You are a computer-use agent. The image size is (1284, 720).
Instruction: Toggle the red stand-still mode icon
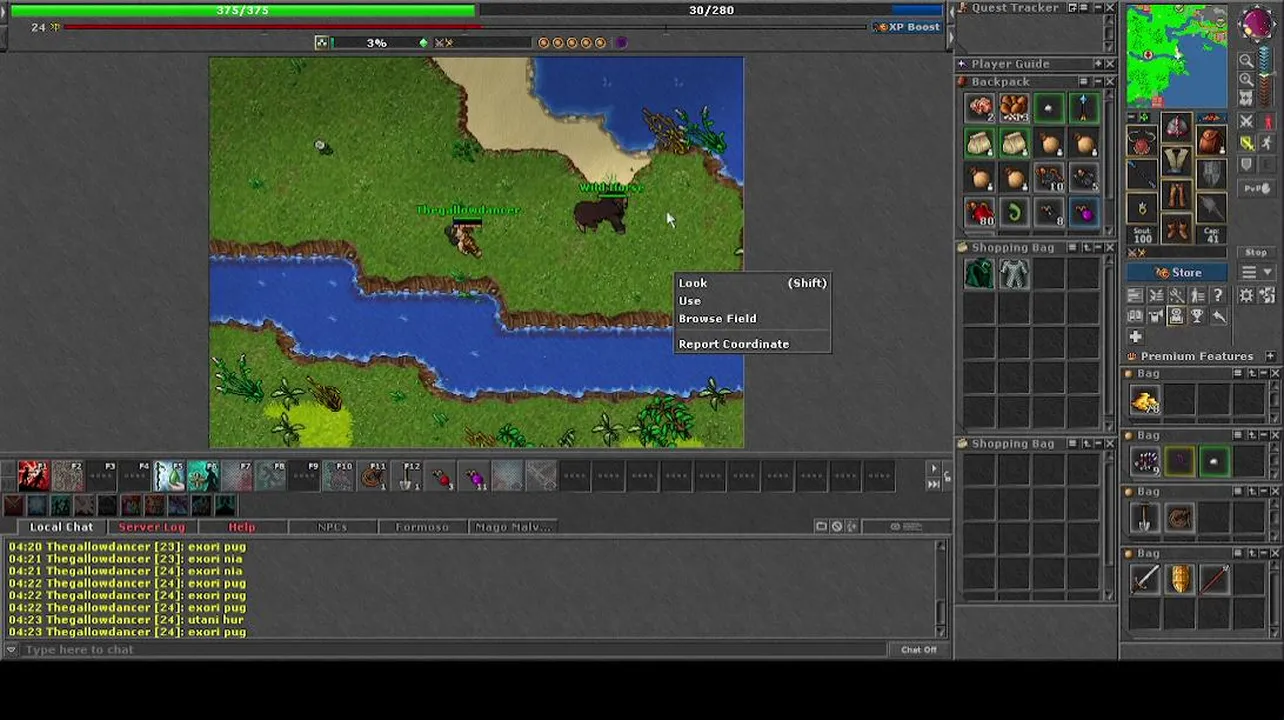point(1267,122)
